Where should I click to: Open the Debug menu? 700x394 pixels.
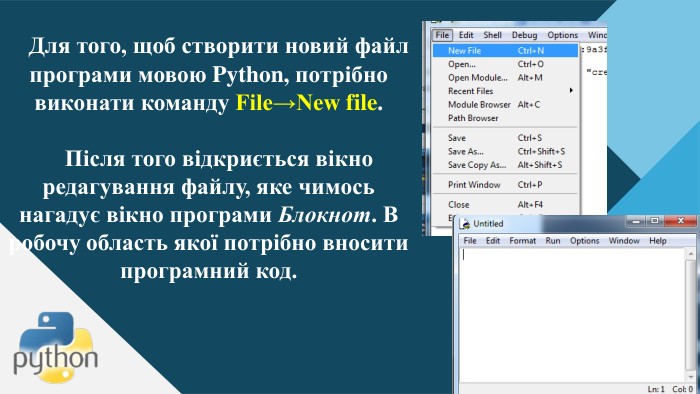click(x=524, y=35)
